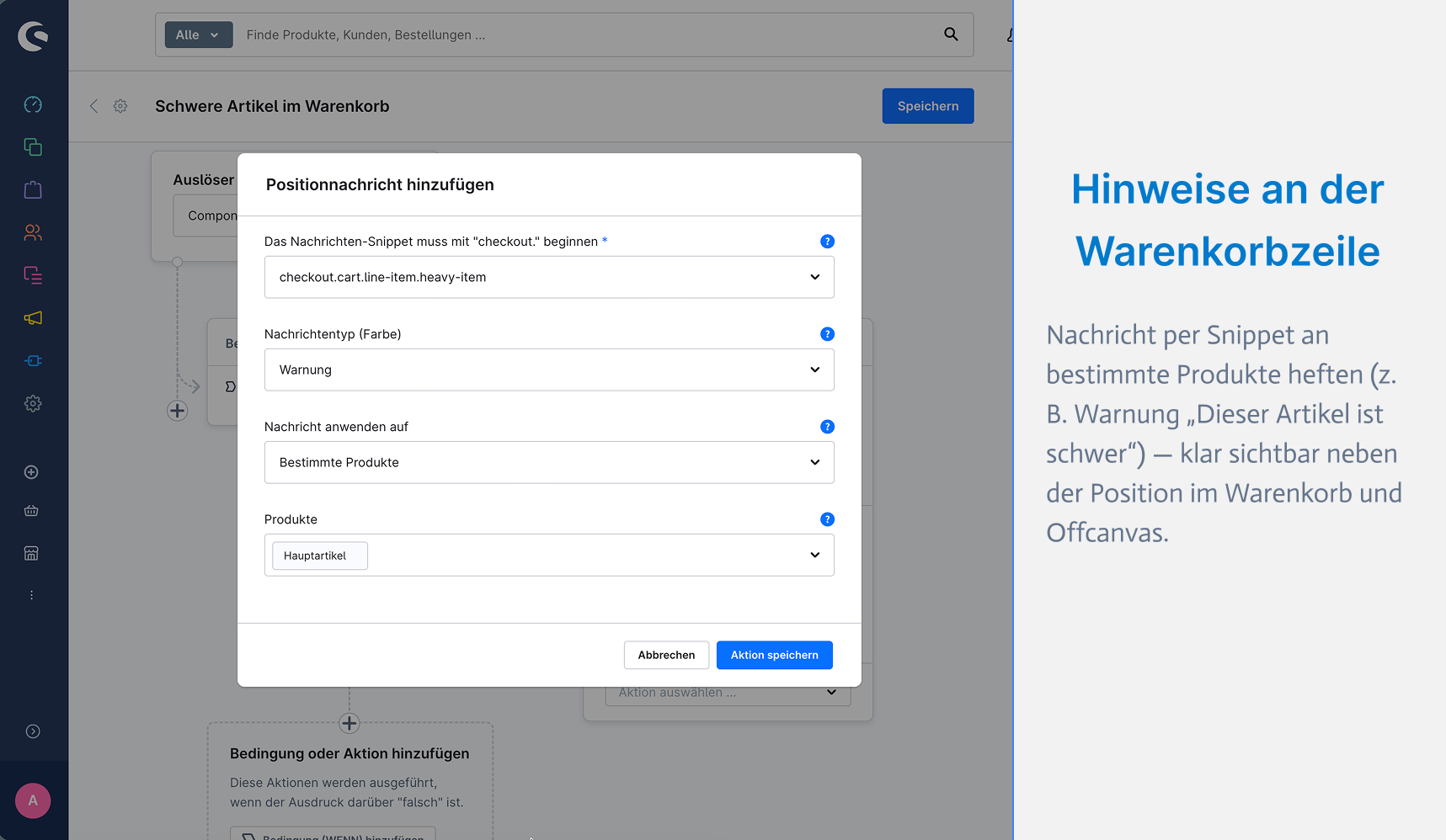Open flow settings gear beside title
Viewport: 1446px width, 840px height.
pos(120,106)
